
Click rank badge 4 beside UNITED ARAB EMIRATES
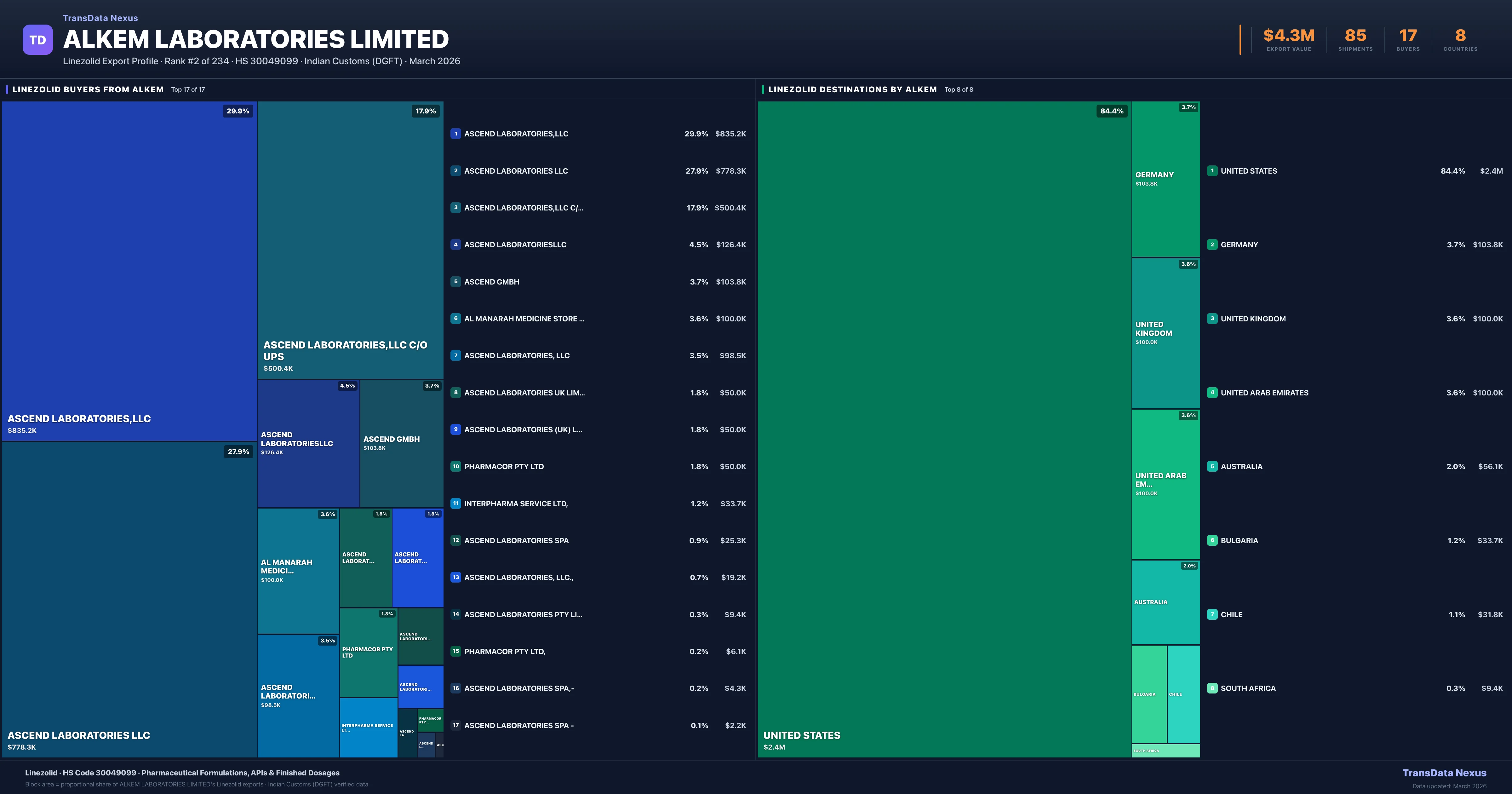[1212, 392]
